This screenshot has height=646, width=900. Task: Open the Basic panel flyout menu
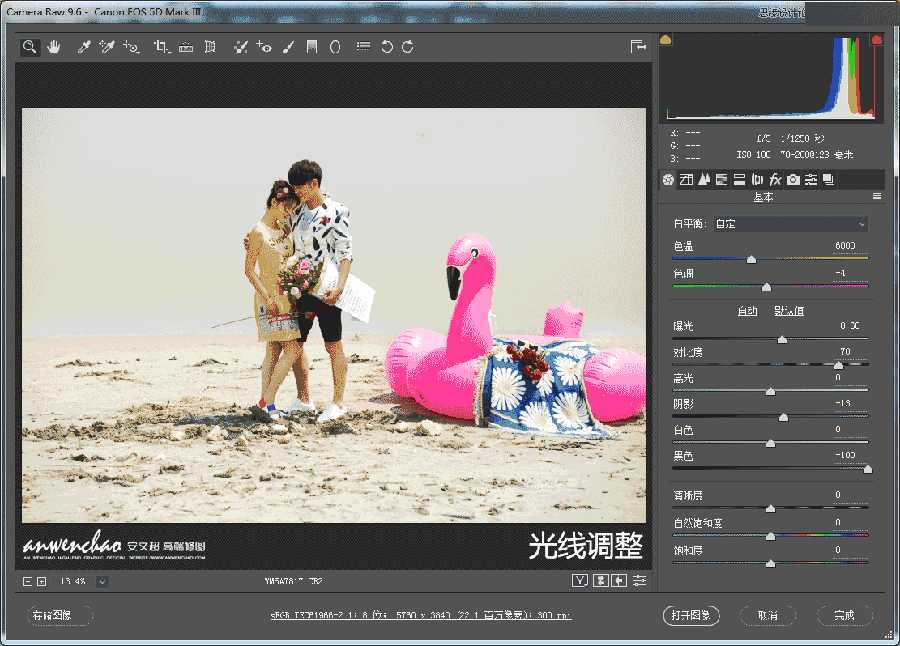click(x=878, y=197)
